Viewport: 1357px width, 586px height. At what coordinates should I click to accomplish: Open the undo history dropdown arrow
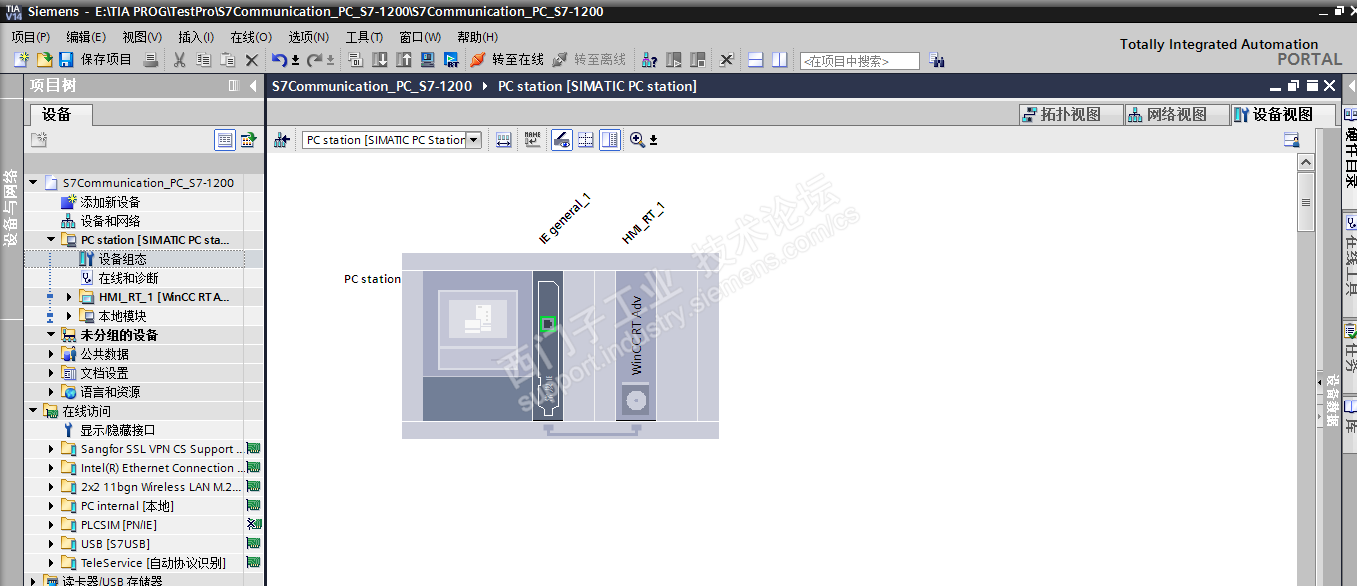click(295, 60)
